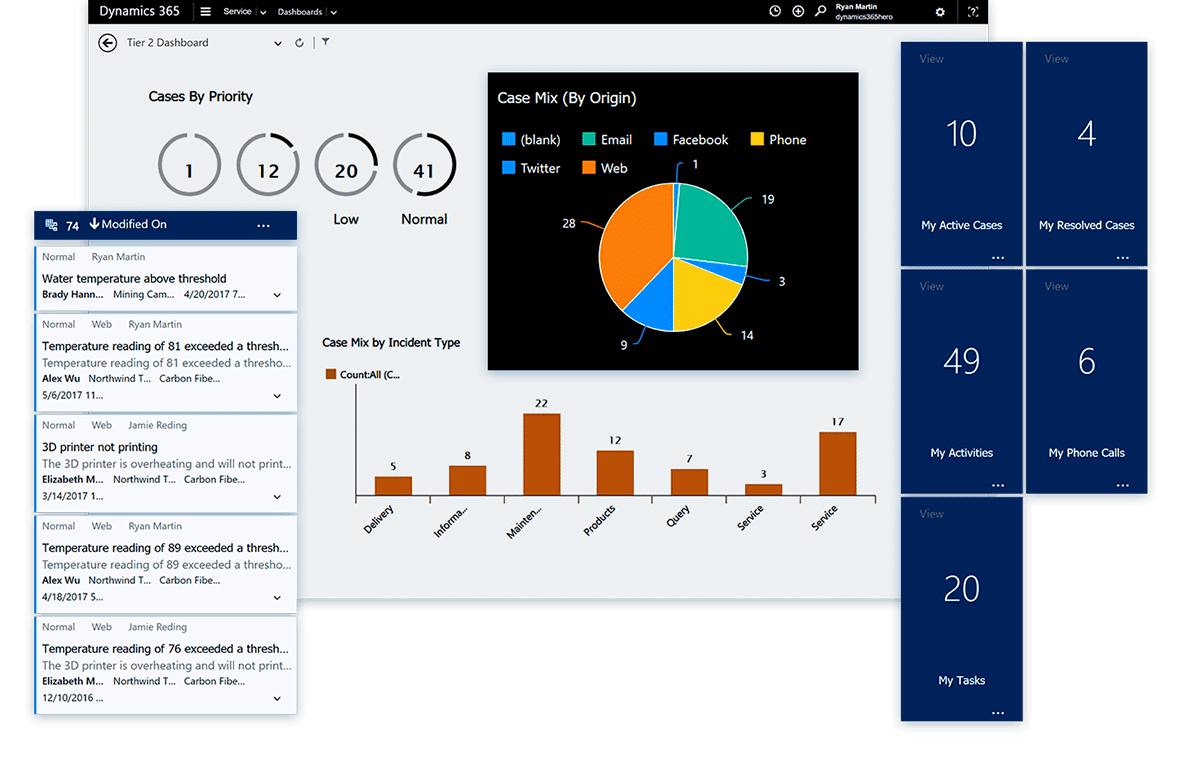This screenshot has height=779, width=1182.
Task: Open ellipsis on My Resolved Cases tile
Action: tap(1122, 258)
